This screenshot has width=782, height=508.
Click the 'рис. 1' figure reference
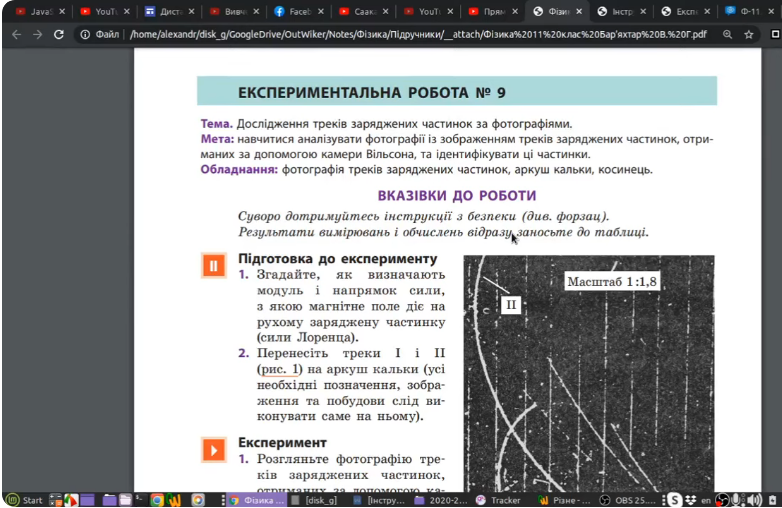(280, 369)
